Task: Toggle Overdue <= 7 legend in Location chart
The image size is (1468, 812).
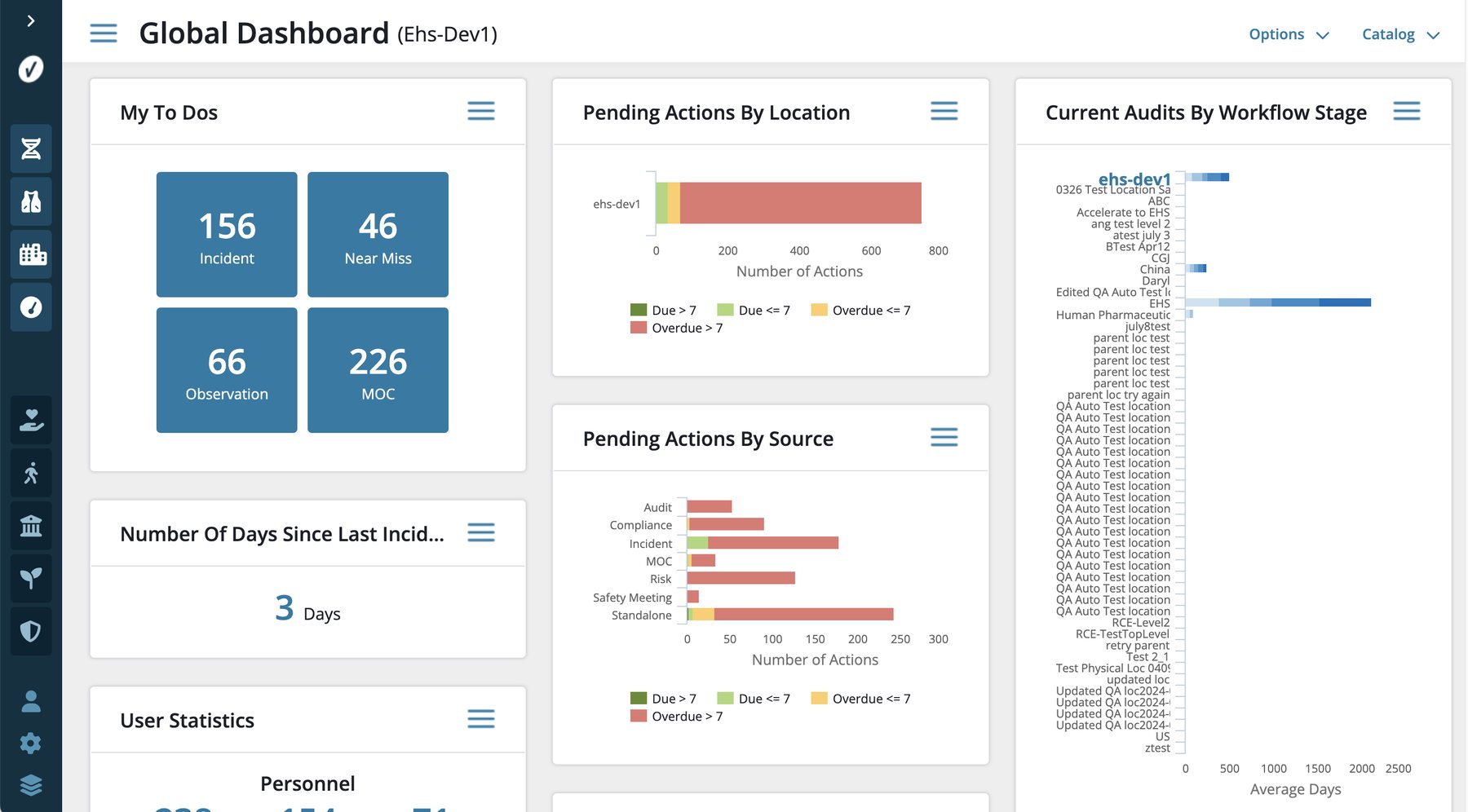Action: (x=860, y=311)
